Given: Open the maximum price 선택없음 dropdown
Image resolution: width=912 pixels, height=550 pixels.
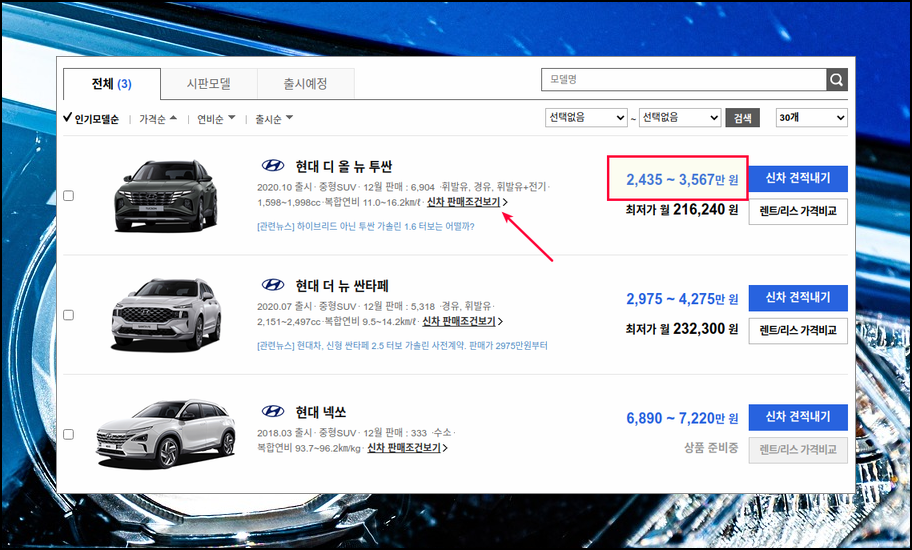Looking at the screenshot, I should pos(680,117).
